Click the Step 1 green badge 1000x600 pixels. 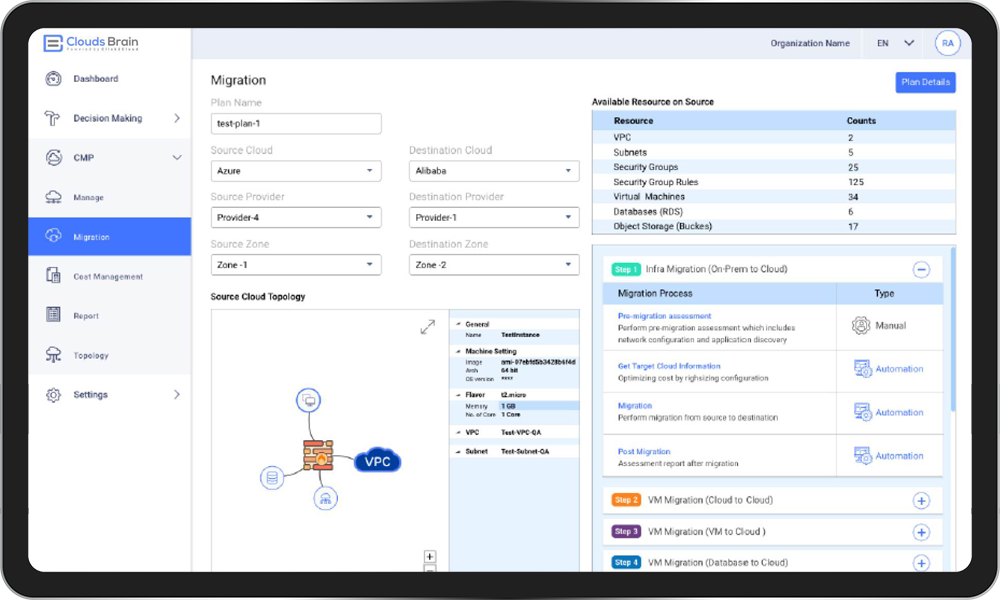[626, 270]
